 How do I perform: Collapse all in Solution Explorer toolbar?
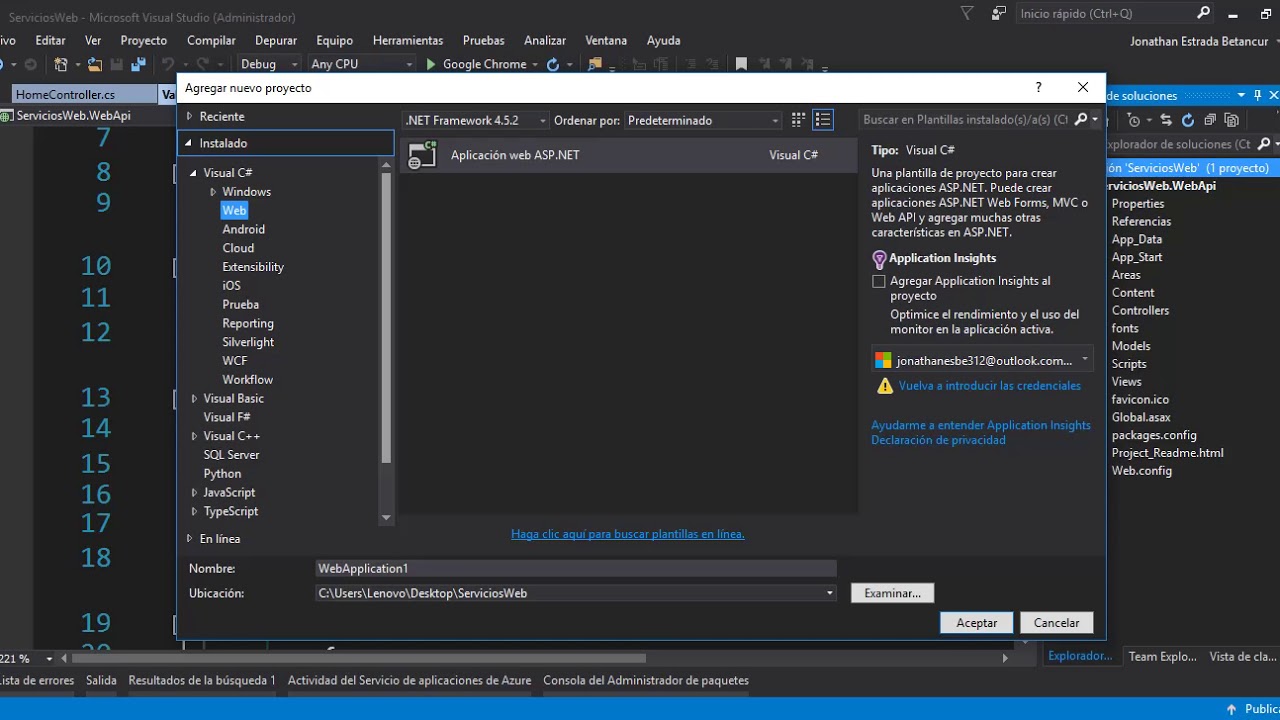(x=1210, y=120)
